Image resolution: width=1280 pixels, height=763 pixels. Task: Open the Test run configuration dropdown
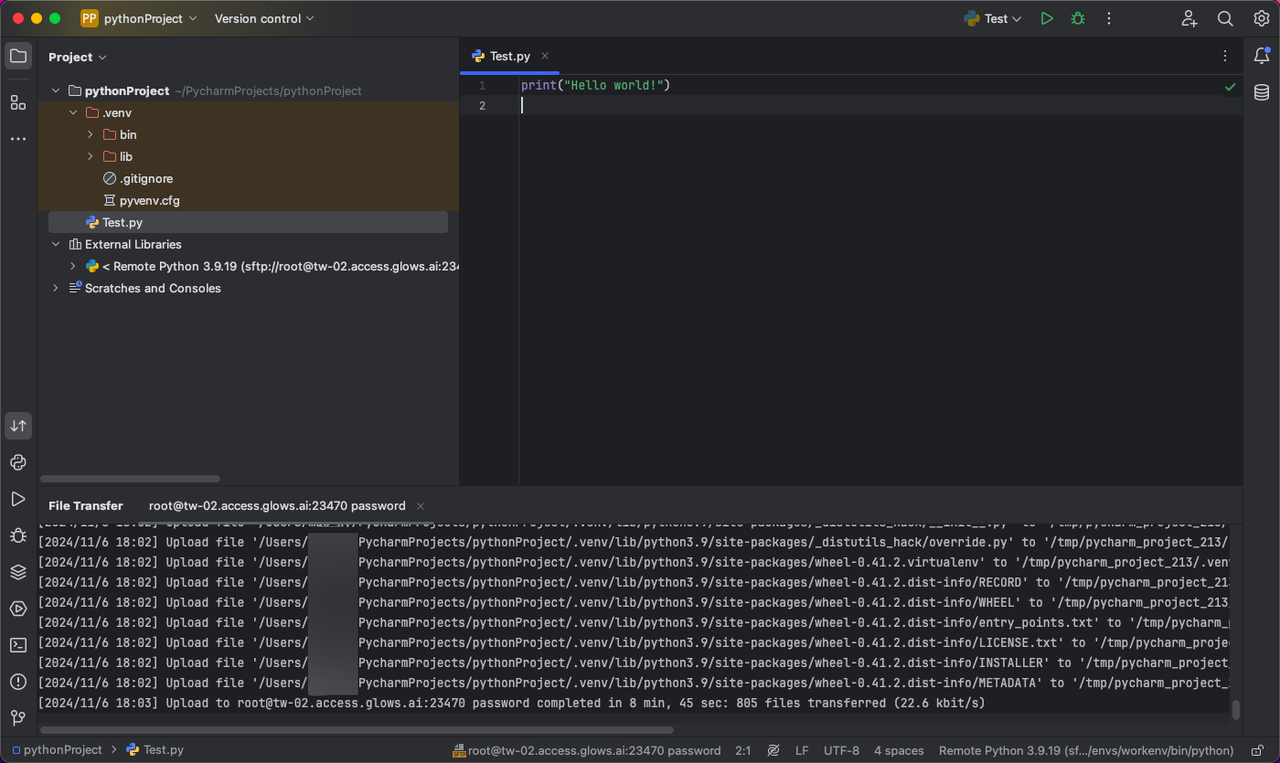pos(993,18)
